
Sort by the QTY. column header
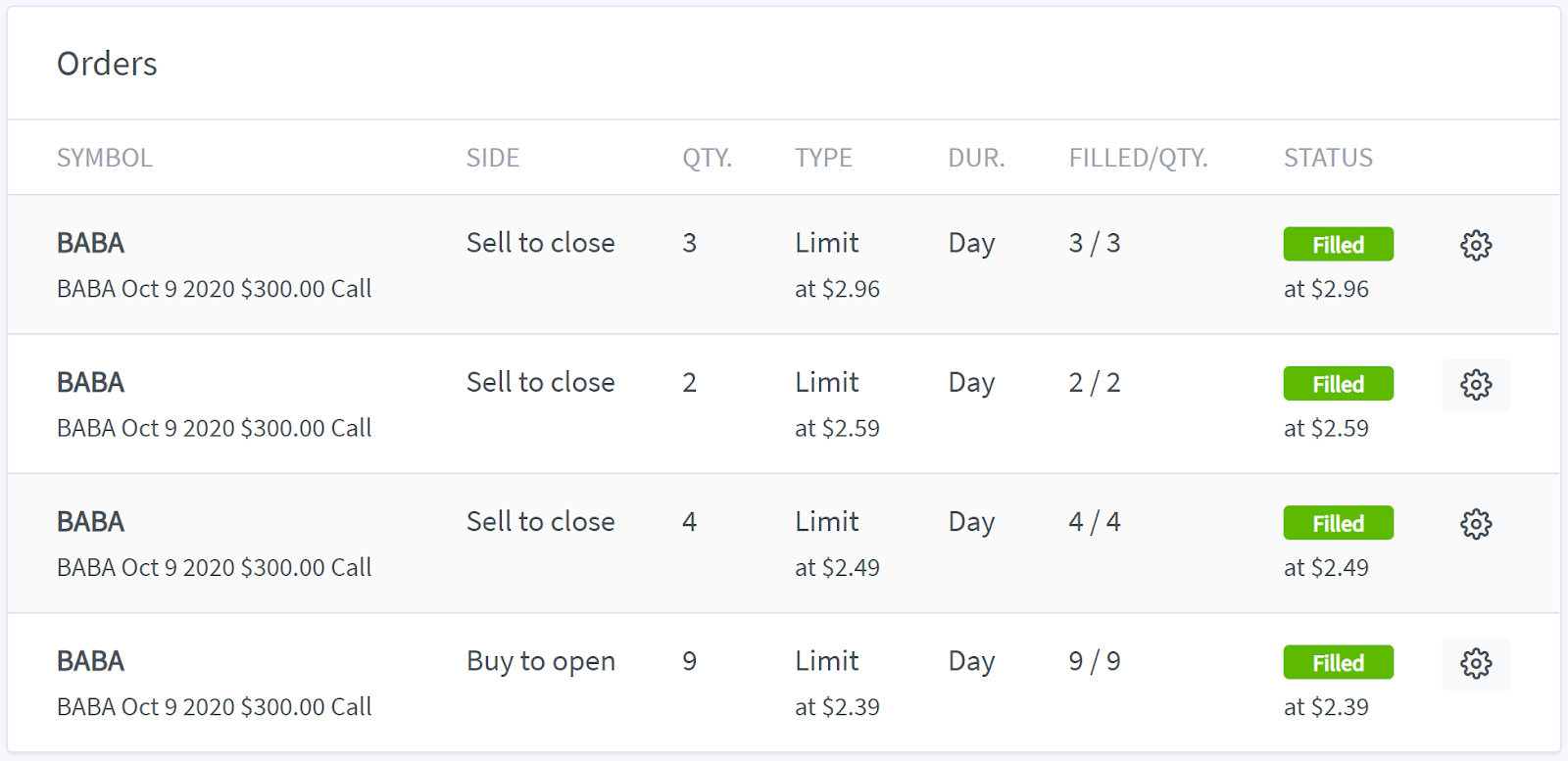point(708,158)
